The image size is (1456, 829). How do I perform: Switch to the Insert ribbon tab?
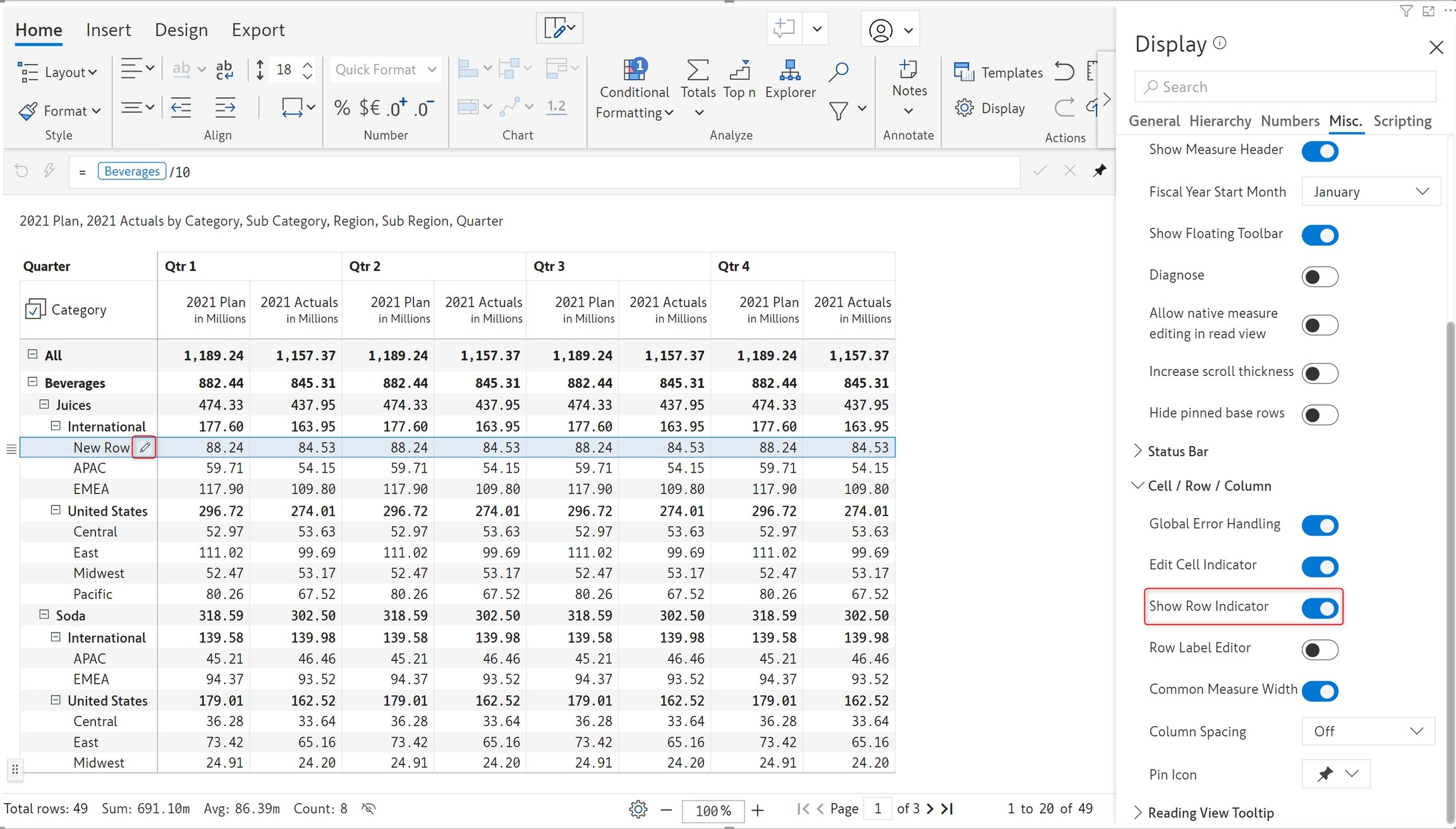click(108, 30)
